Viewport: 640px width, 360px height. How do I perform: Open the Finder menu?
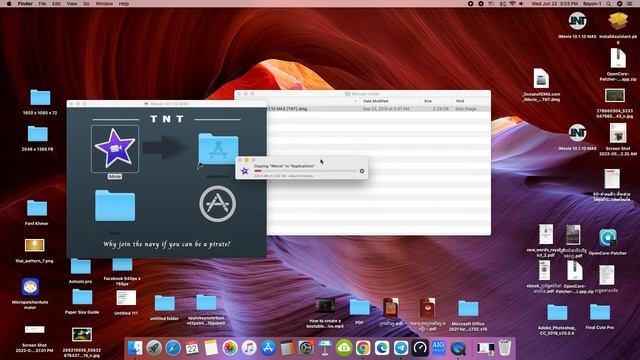[x=25, y=4]
